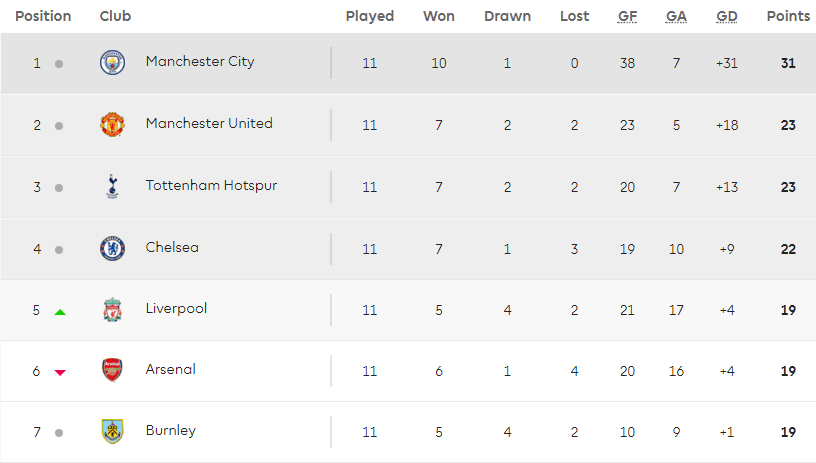Click the GF column header abbreviation
The image size is (816, 463).
[627, 16]
